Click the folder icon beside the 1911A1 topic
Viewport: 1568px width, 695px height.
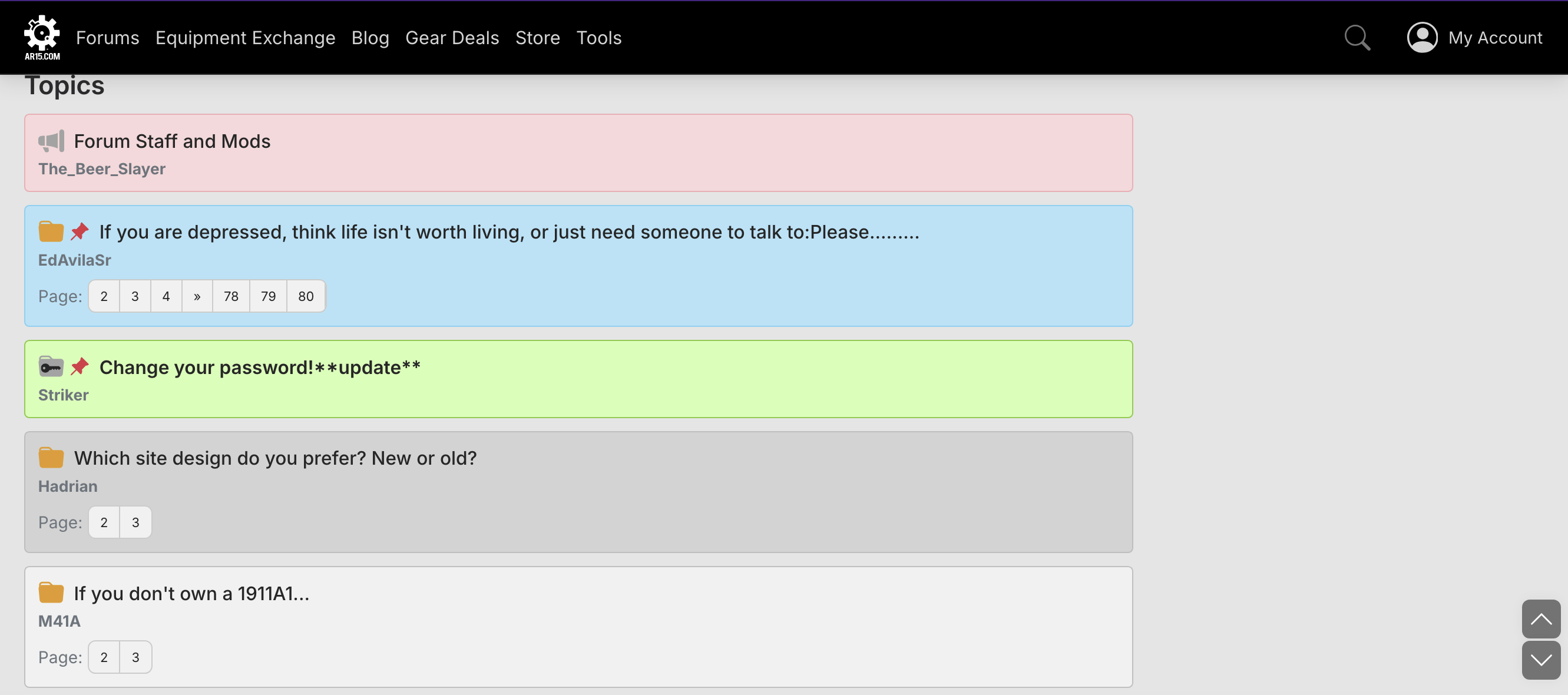51,593
